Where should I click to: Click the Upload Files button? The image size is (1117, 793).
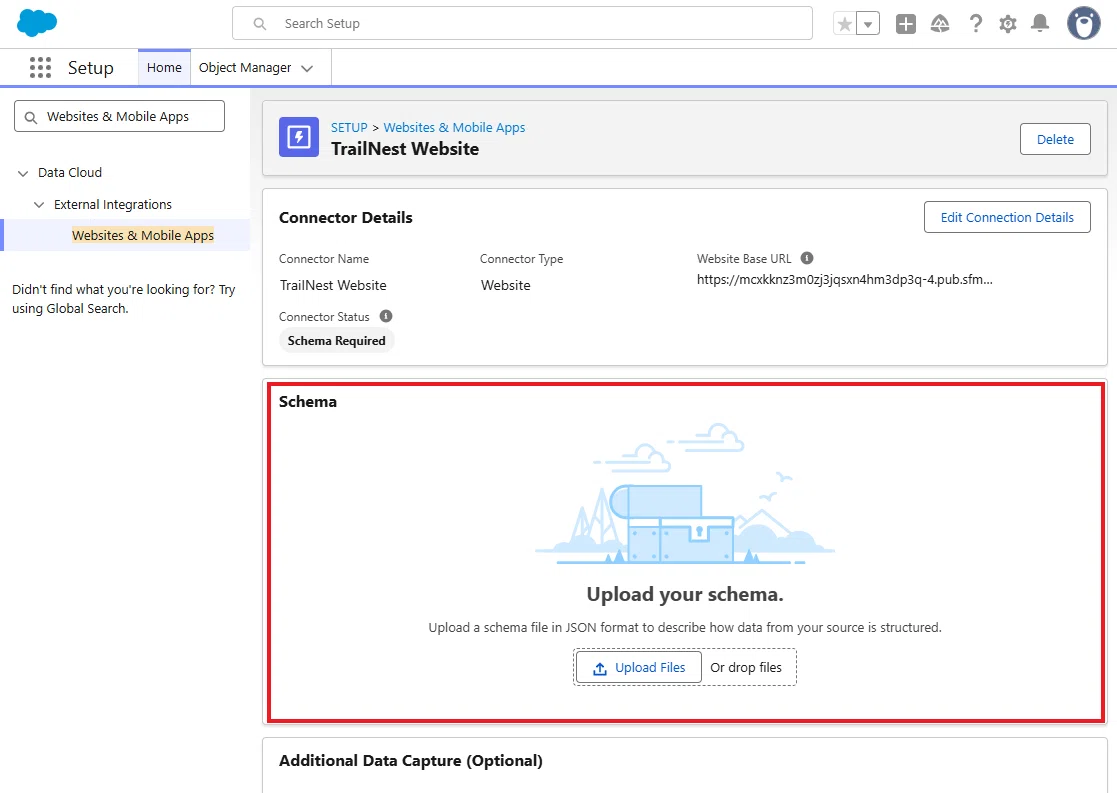[x=638, y=668]
